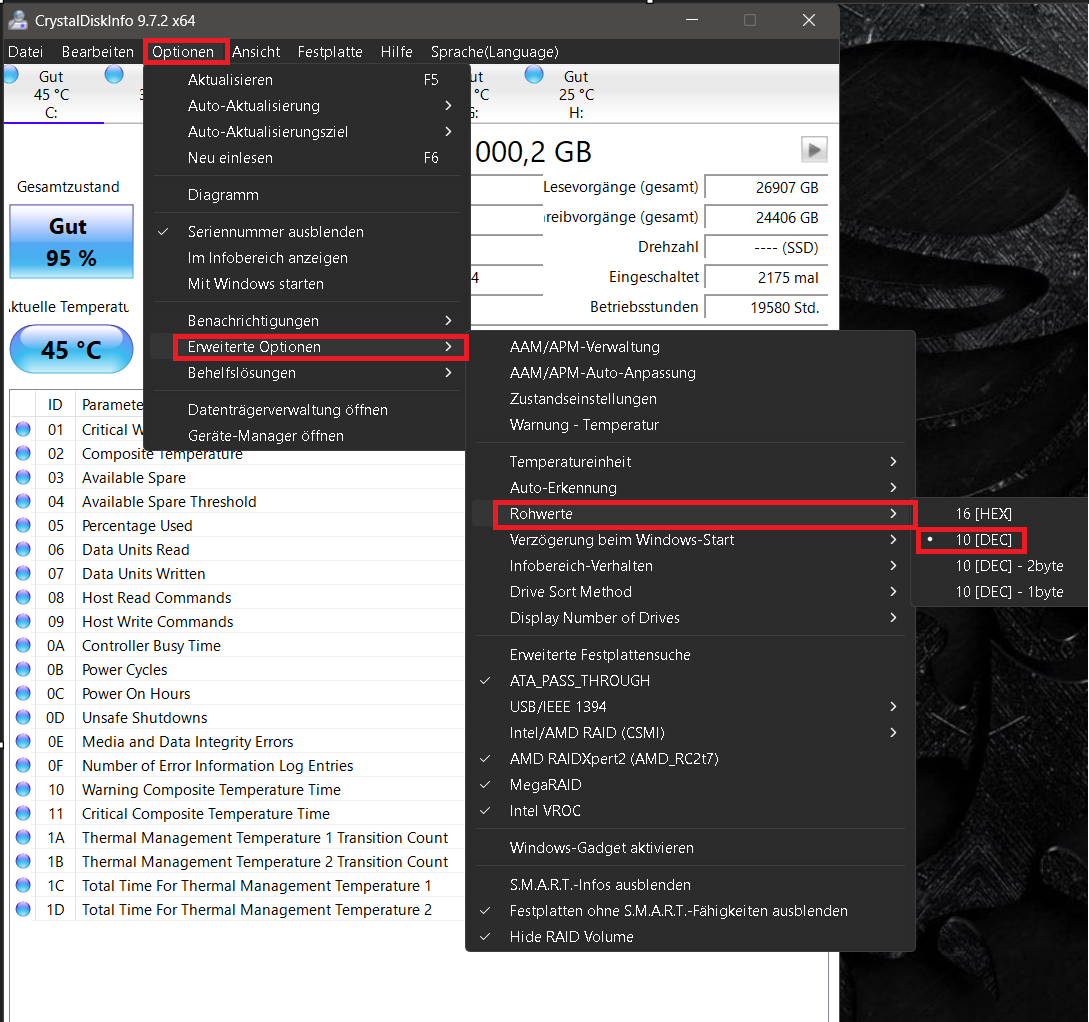
Task: Open the Hilfe menu
Action: [397, 51]
